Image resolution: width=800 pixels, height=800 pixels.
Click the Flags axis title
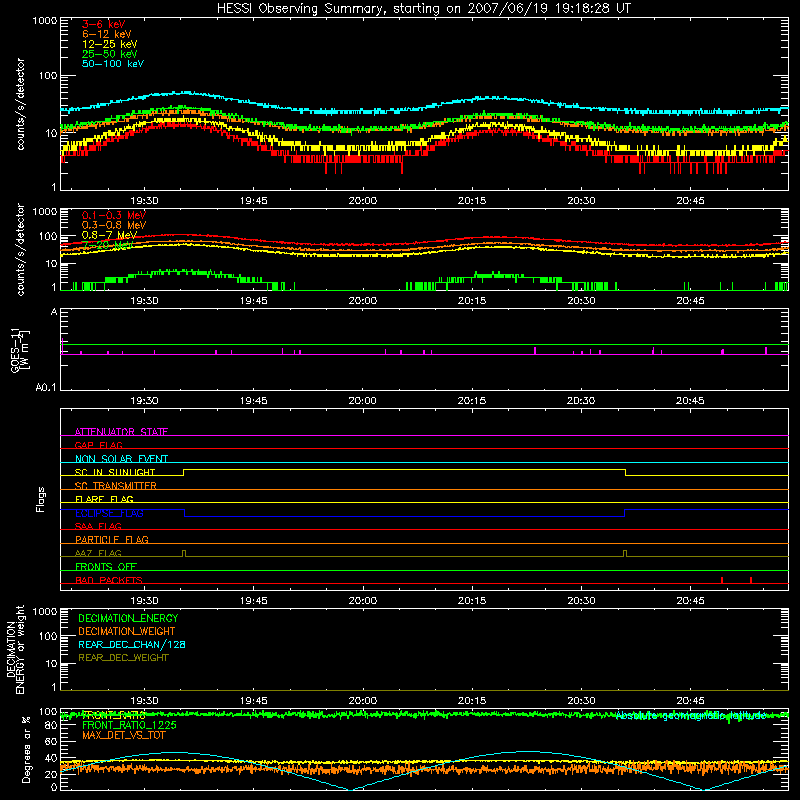[x=41, y=499]
